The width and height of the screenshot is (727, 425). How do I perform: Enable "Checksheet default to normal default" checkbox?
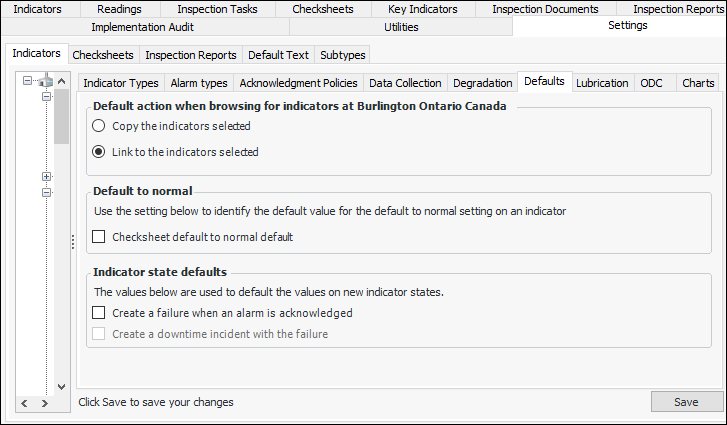coord(99,238)
